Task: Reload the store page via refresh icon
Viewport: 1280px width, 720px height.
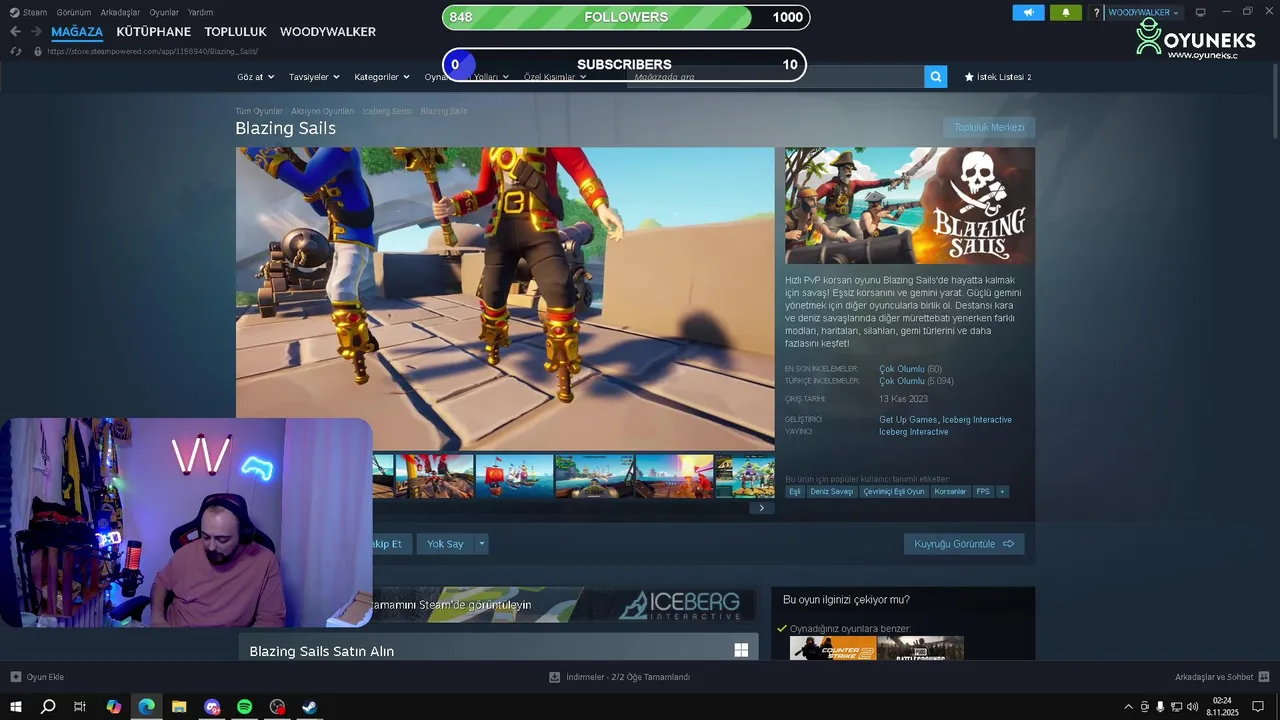Action: [15, 51]
